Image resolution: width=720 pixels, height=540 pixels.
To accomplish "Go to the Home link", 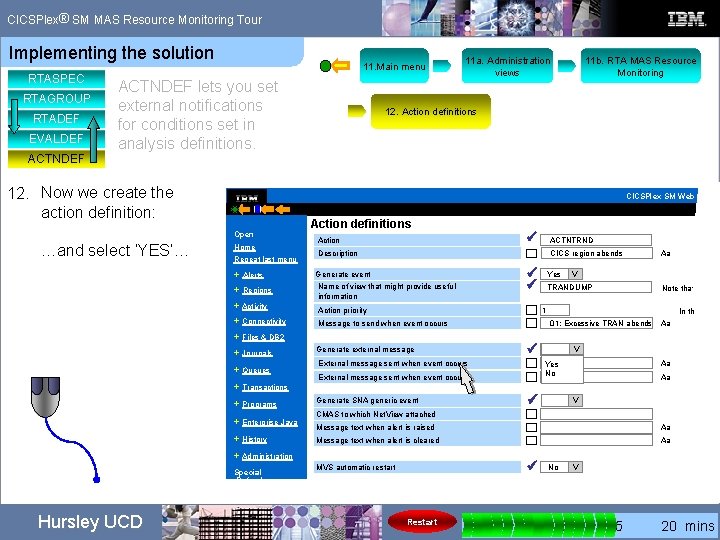I will (x=244, y=247).
